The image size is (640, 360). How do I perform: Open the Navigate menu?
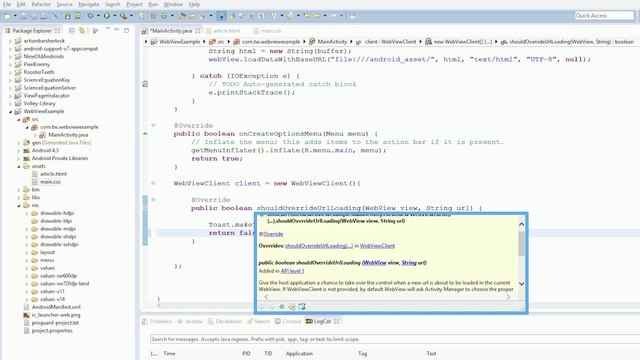pyautogui.click(x=89, y=4)
